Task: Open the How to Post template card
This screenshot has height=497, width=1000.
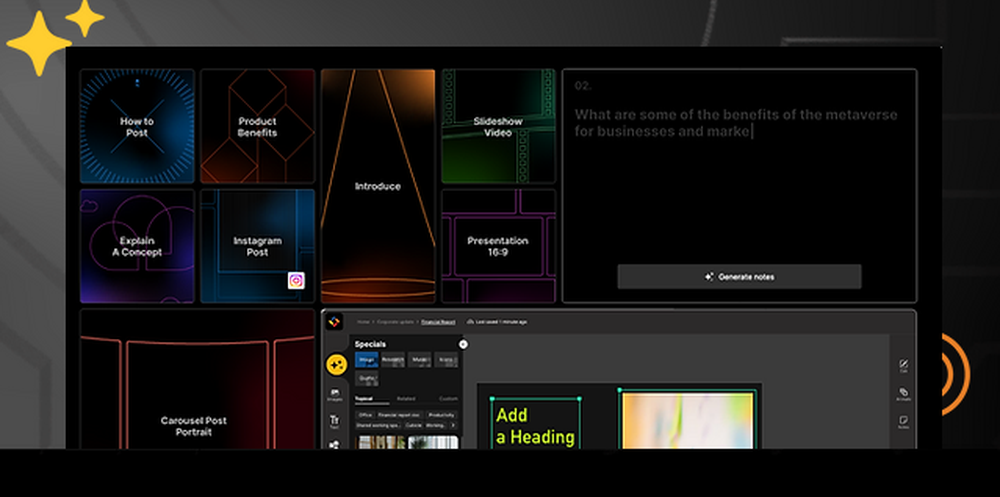Action: (137, 126)
